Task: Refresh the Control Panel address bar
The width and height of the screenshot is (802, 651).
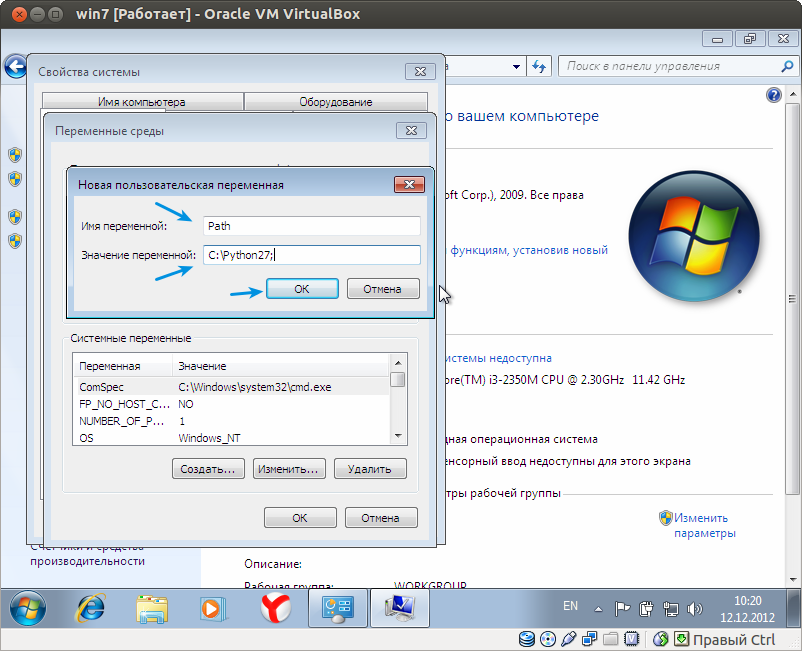Action: (539, 66)
